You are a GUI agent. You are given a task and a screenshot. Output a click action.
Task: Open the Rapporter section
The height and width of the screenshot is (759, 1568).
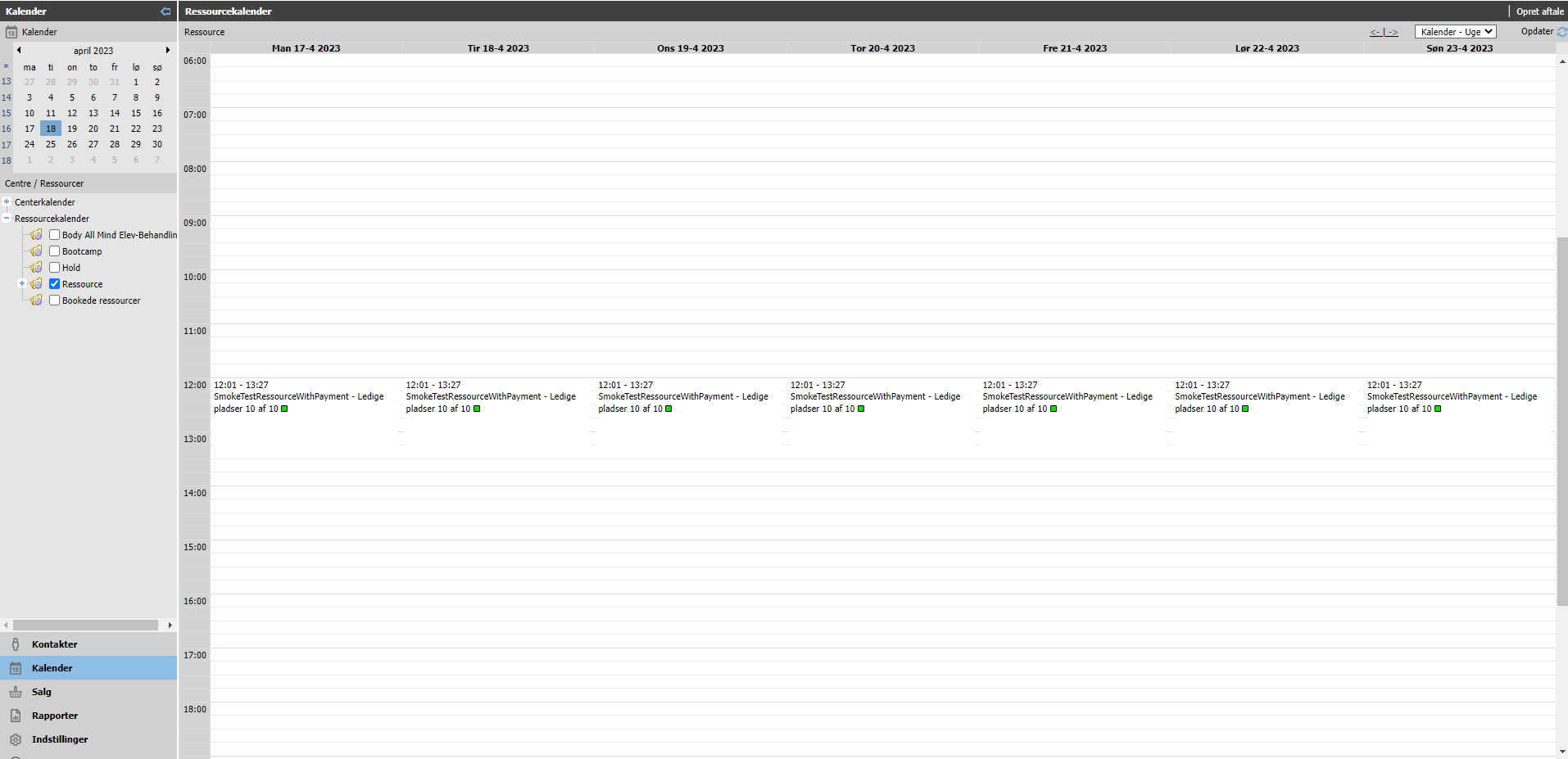pyautogui.click(x=88, y=716)
